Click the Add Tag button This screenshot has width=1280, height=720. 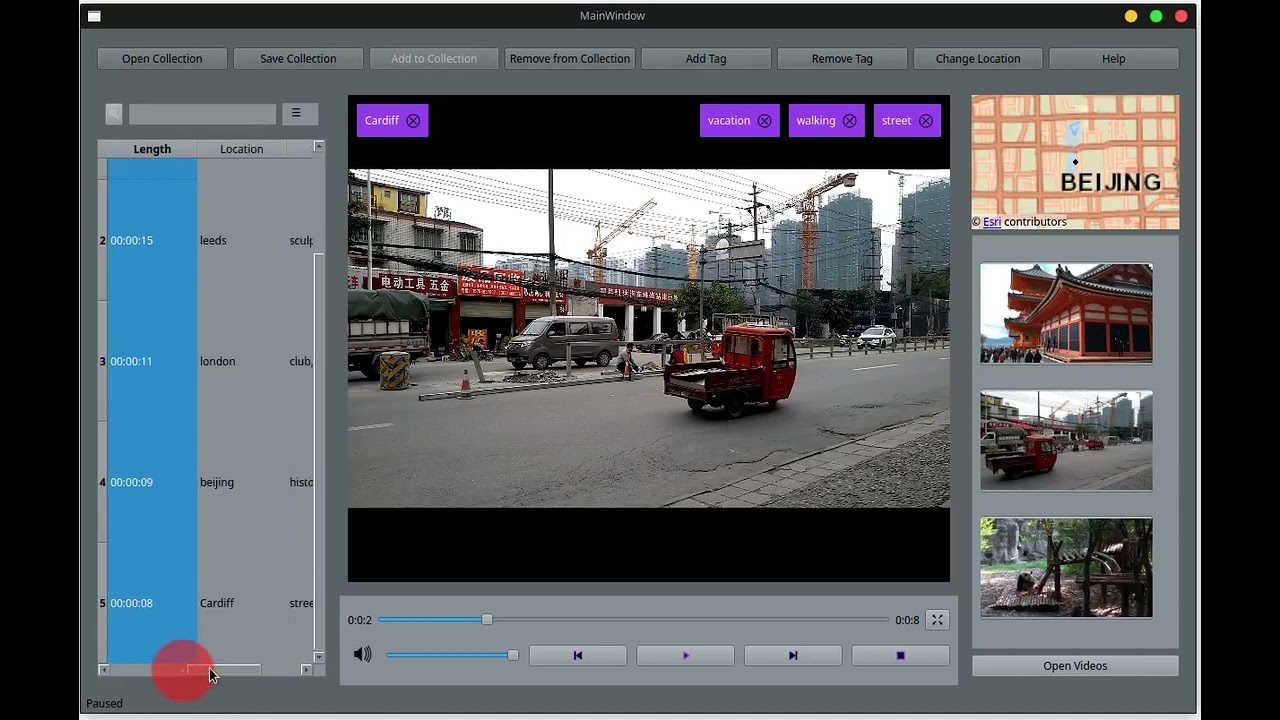pos(706,59)
